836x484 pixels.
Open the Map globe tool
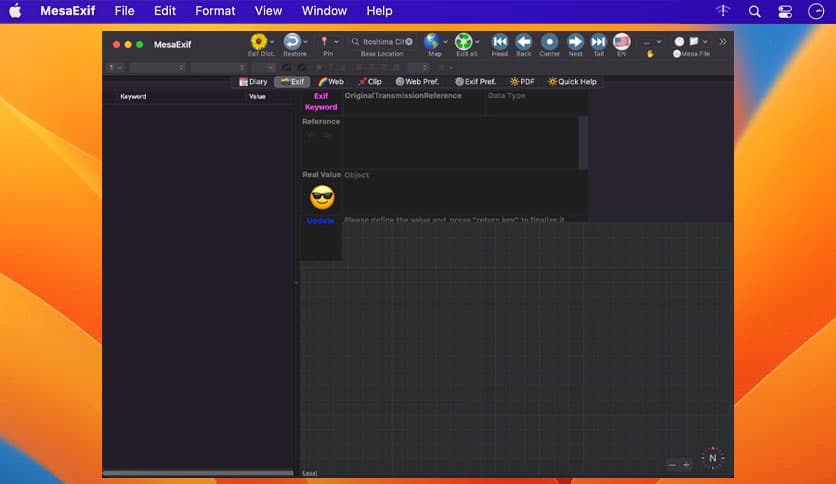tap(432, 42)
